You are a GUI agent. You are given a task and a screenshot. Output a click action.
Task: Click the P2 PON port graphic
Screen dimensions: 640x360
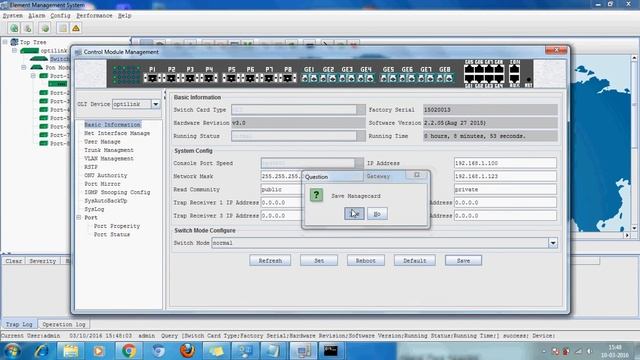click(171, 78)
